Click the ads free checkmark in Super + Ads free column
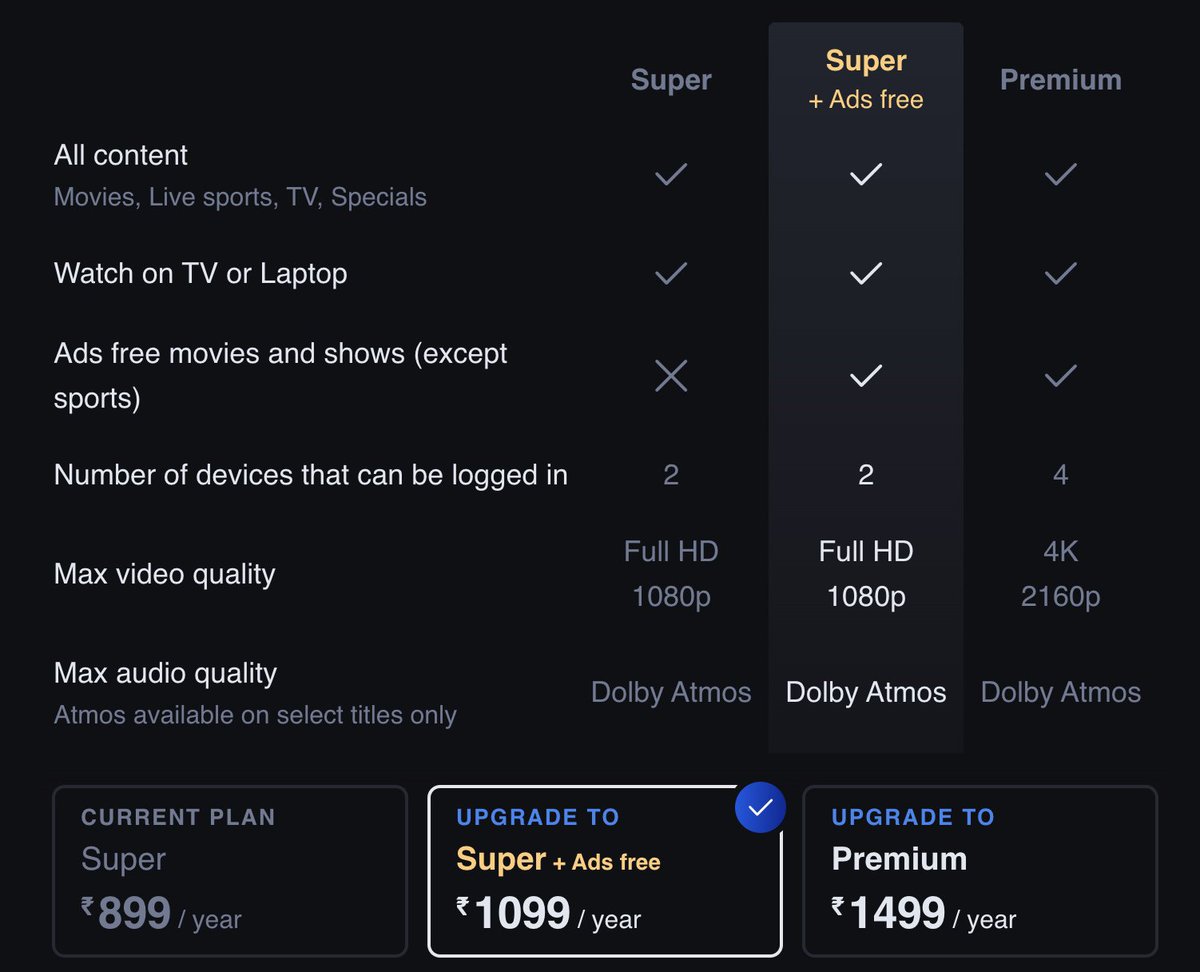The height and width of the screenshot is (972, 1200). pos(866,376)
